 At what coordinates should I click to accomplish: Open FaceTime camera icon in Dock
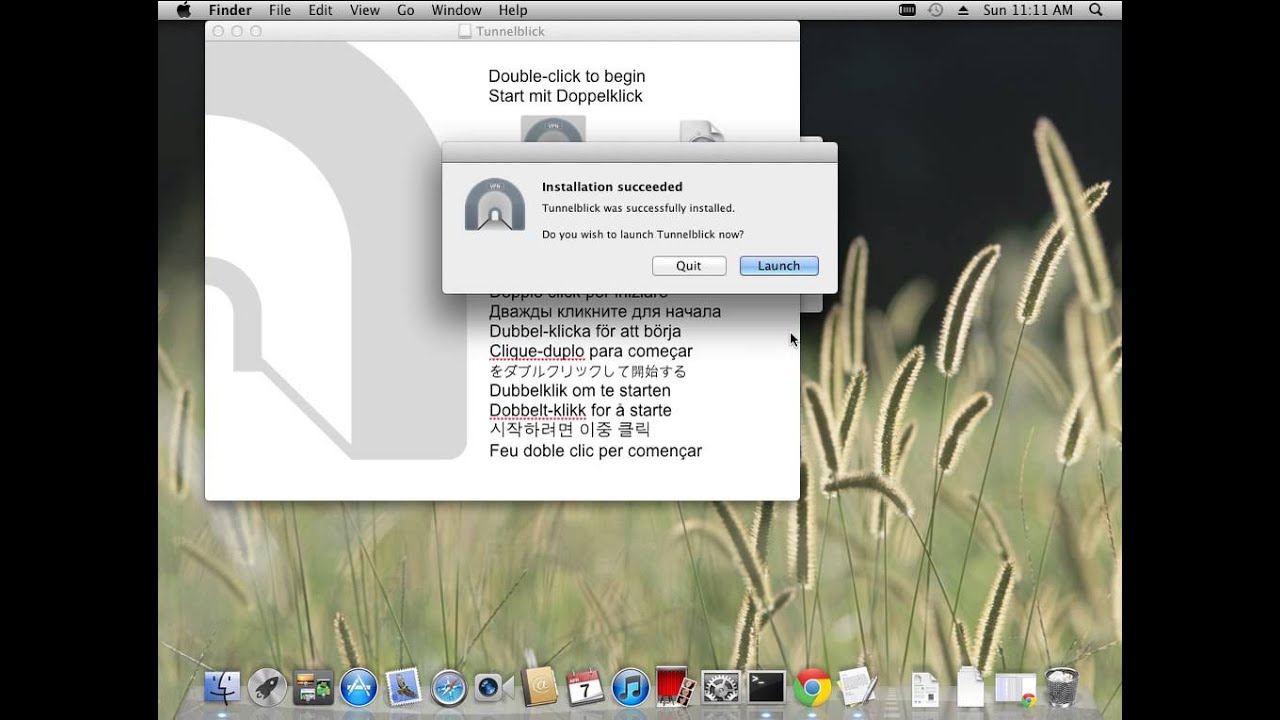(x=494, y=688)
